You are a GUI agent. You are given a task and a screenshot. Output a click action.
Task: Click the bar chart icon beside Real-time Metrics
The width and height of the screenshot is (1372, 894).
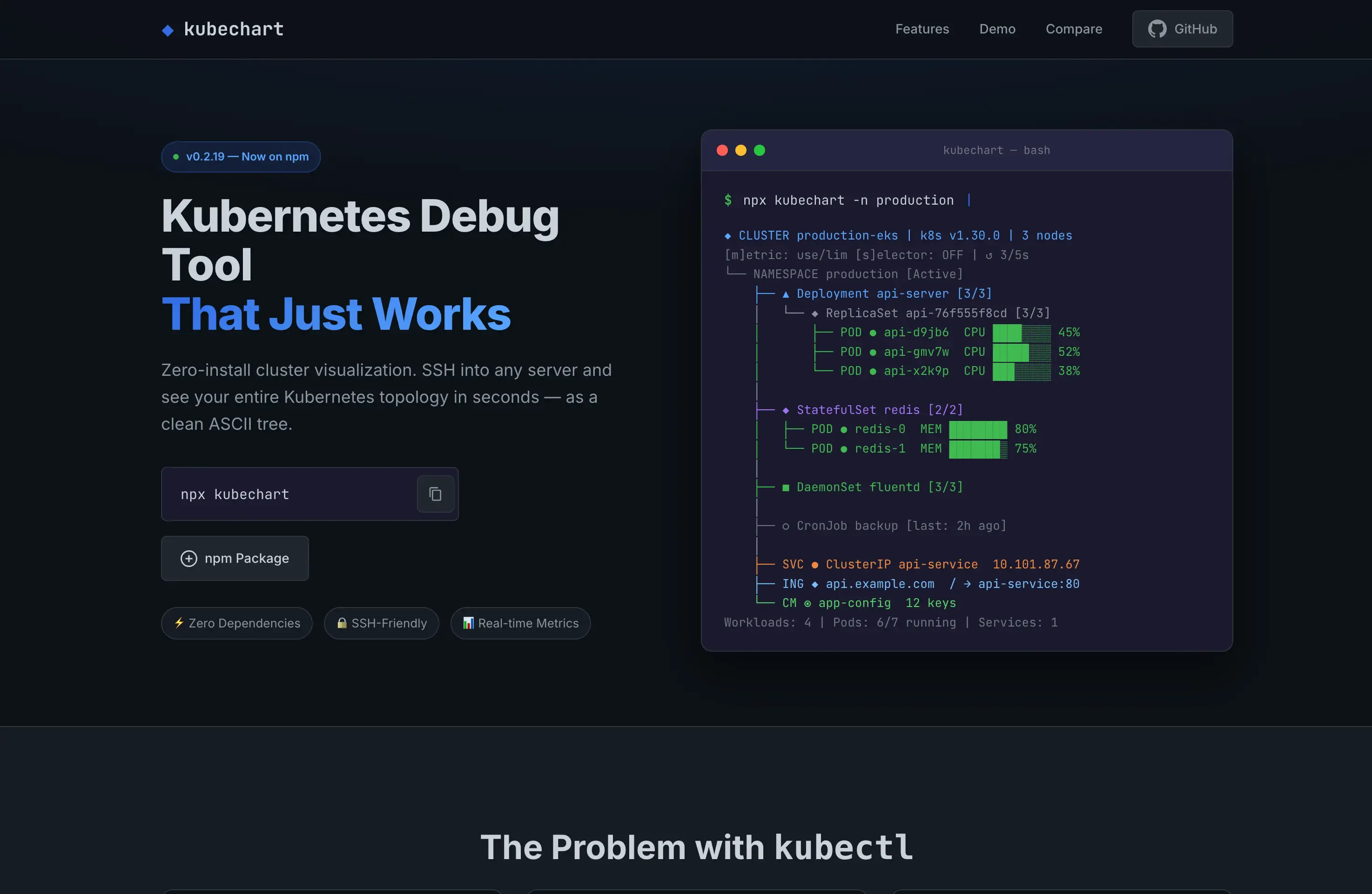468,623
